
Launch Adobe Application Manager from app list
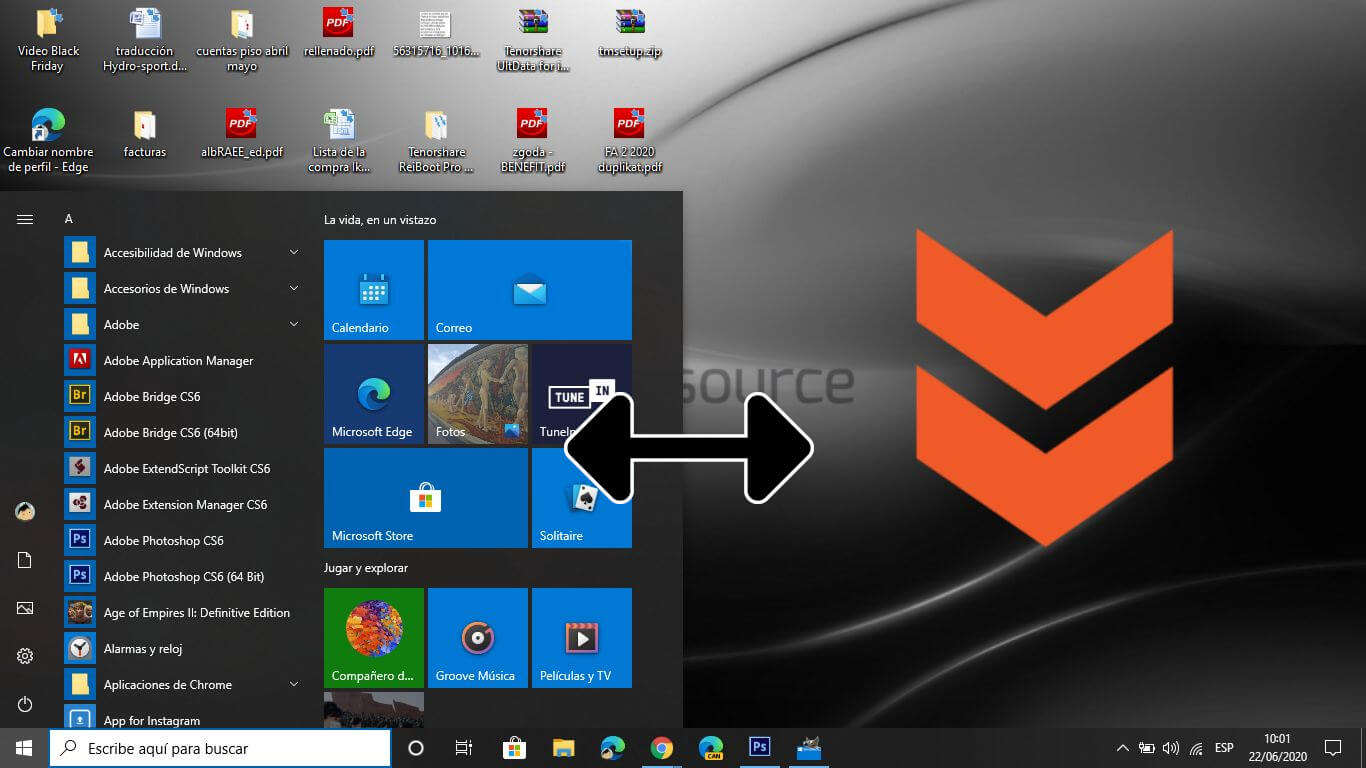pyautogui.click(x=185, y=361)
